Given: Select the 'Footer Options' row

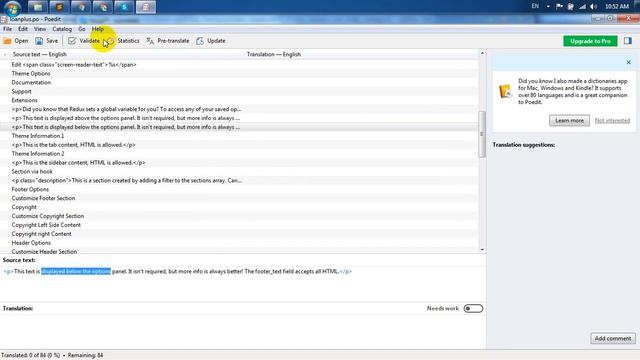Looking at the screenshot, I should [x=239, y=189].
